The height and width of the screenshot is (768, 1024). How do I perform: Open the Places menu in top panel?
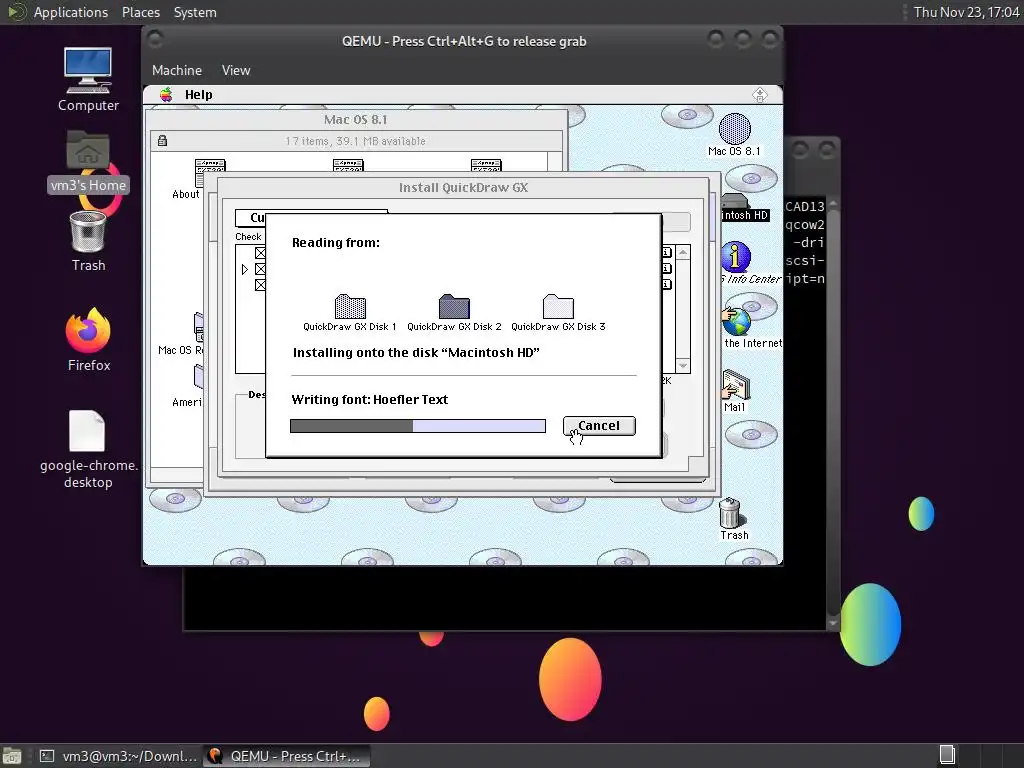pos(140,12)
